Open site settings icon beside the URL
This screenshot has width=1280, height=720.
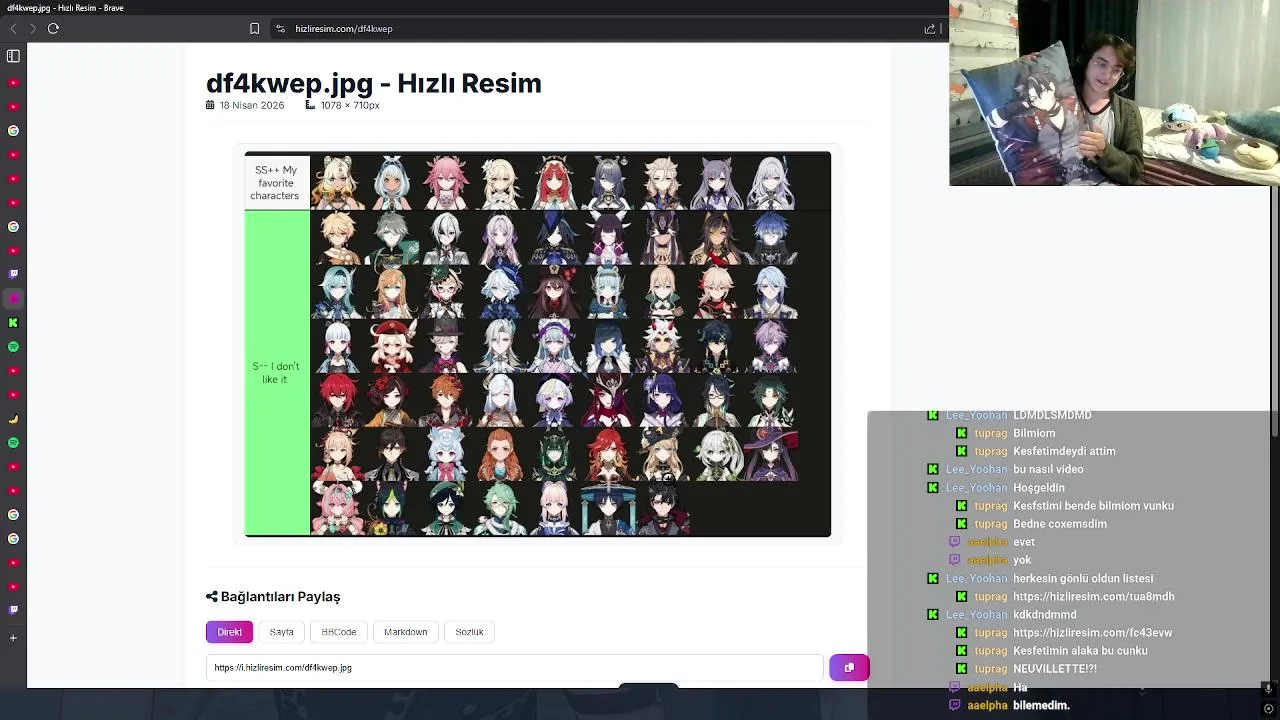coord(280,29)
